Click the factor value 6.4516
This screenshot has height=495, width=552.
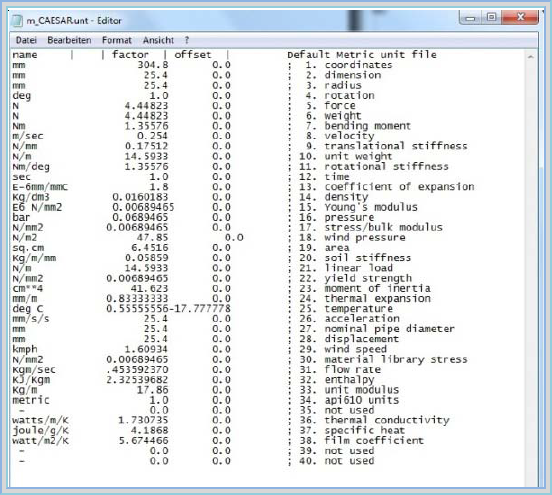click(150, 248)
